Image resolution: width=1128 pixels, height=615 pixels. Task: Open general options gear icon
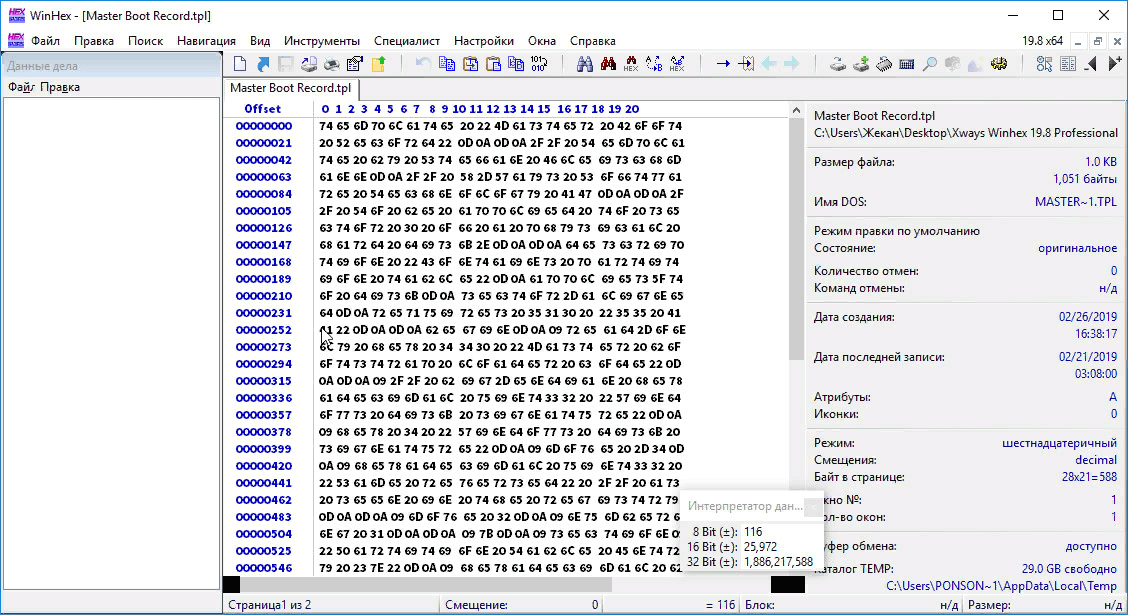click(998, 64)
